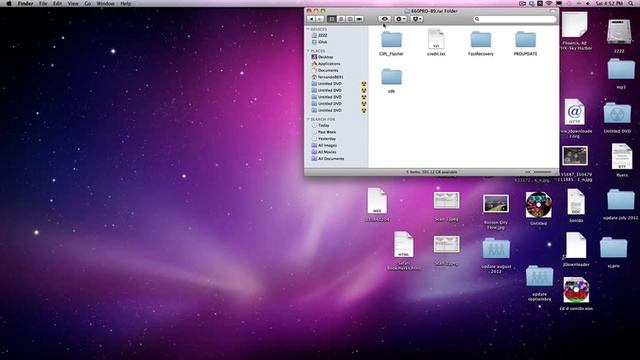Click the Finder search field
This screenshot has width=640, height=360.
click(x=514, y=19)
